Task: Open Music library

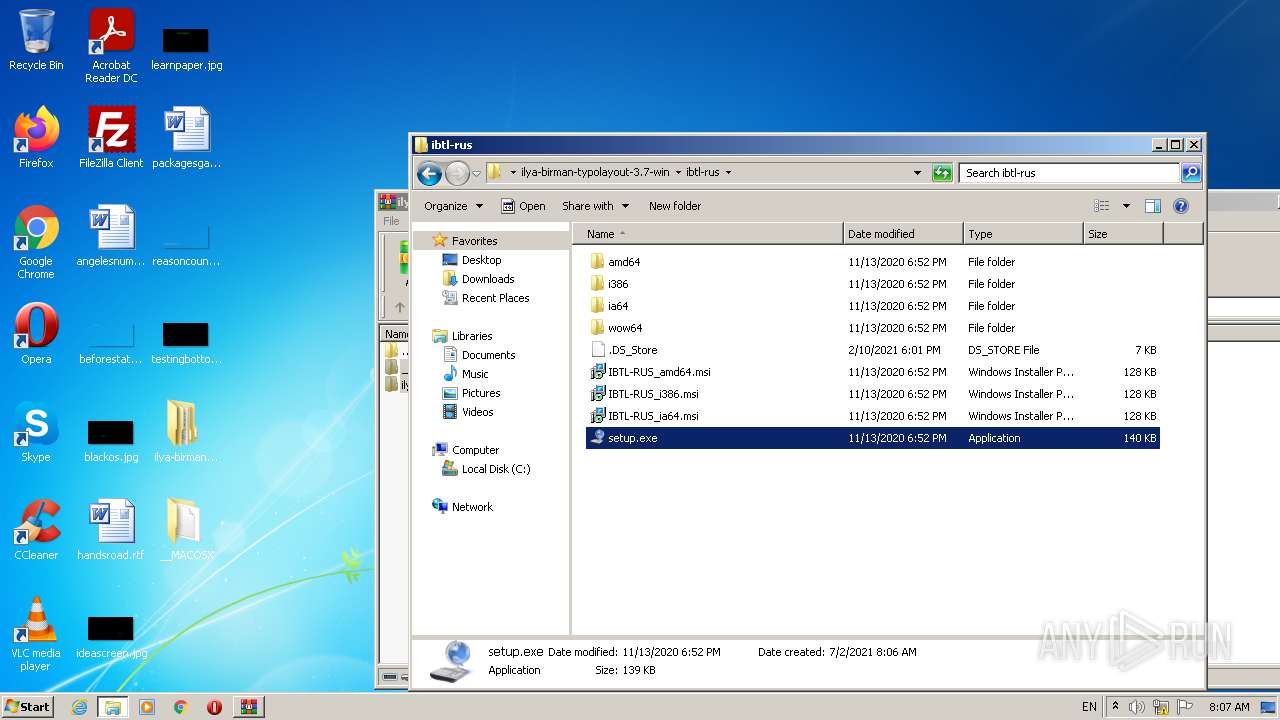Action: 475,374
